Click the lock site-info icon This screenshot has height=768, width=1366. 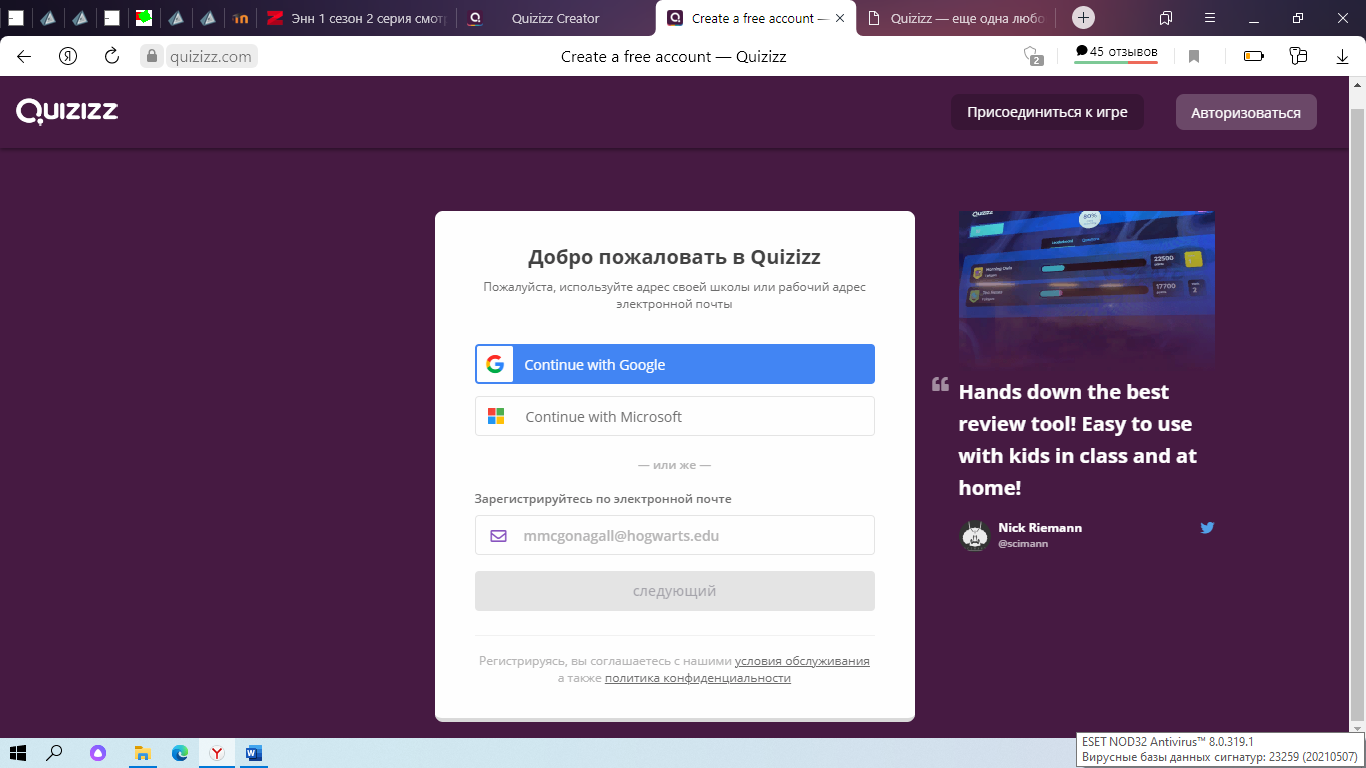(x=152, y=56)
